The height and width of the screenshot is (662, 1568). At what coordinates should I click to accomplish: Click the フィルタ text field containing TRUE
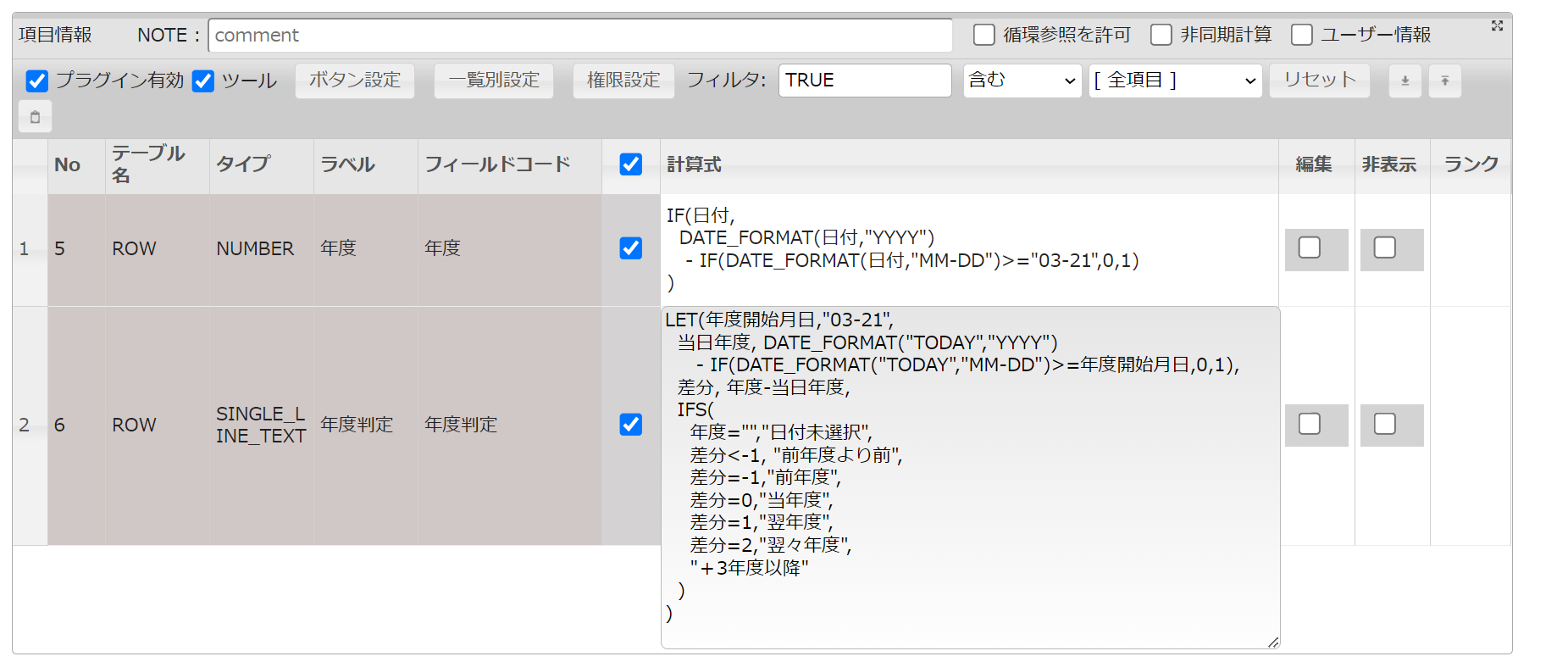click(x=865, y=81)
